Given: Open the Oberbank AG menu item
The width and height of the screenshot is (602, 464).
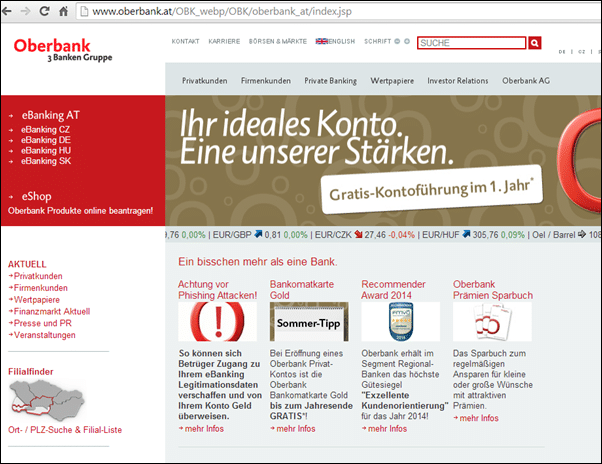Looking at the screenshot, I should click(x=526, y=81).
